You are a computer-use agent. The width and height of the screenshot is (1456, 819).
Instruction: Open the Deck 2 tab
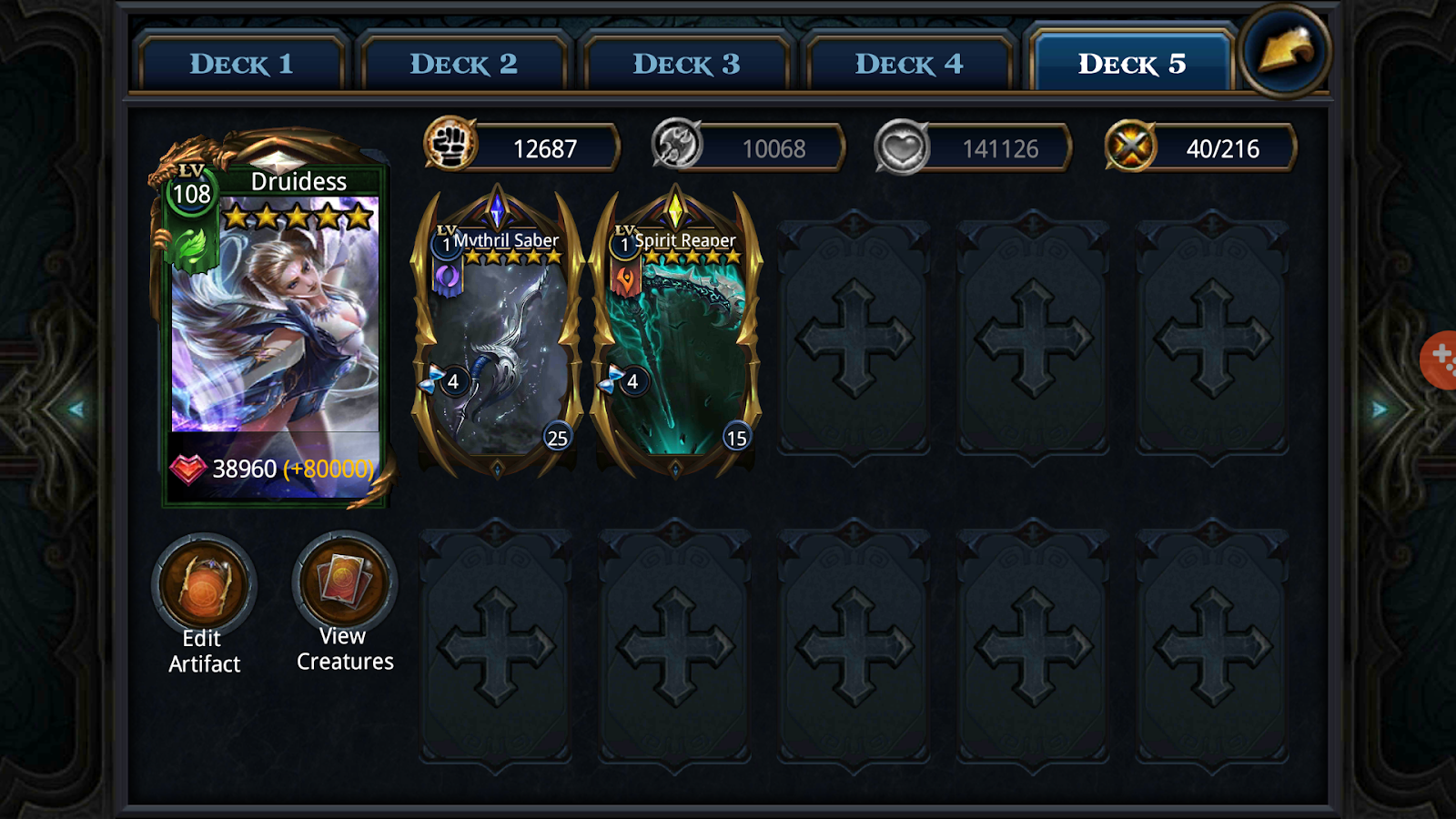[463, 64]
